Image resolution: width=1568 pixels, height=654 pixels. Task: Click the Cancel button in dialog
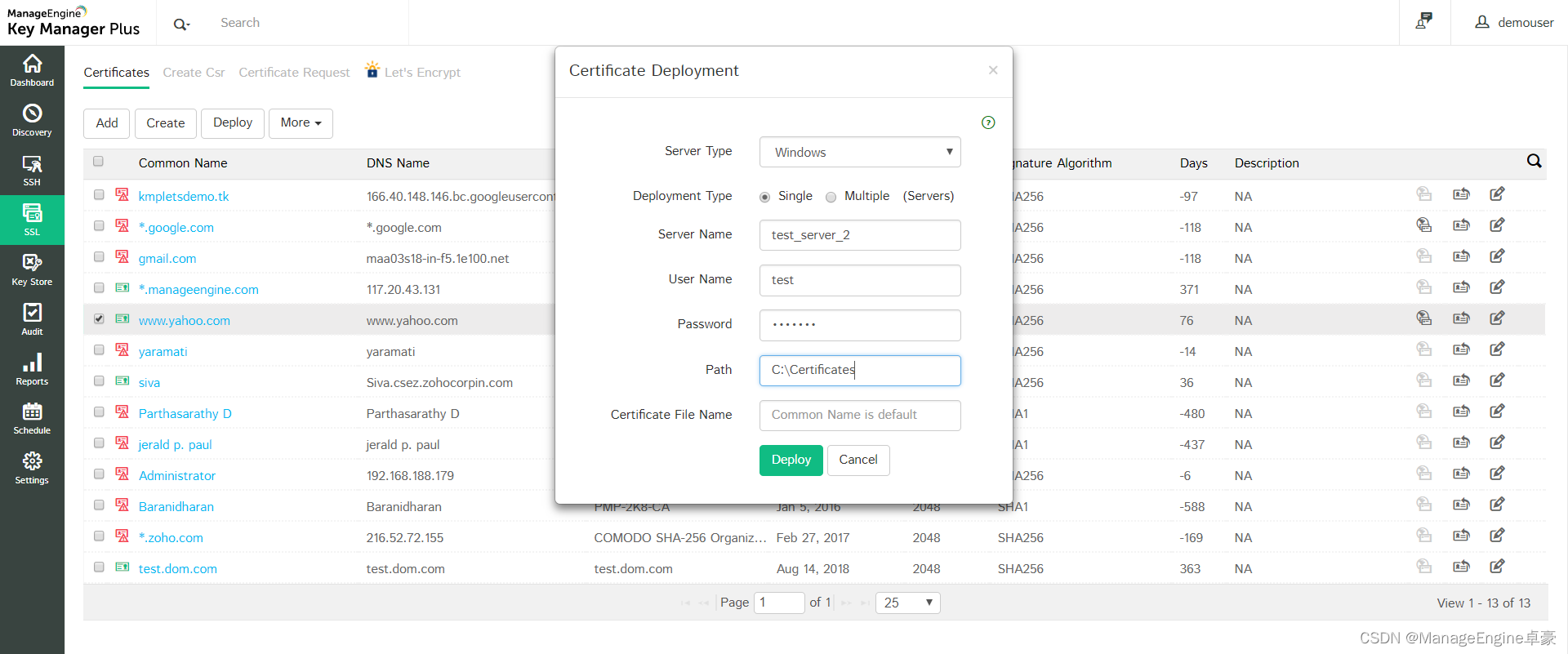[858, 460]
